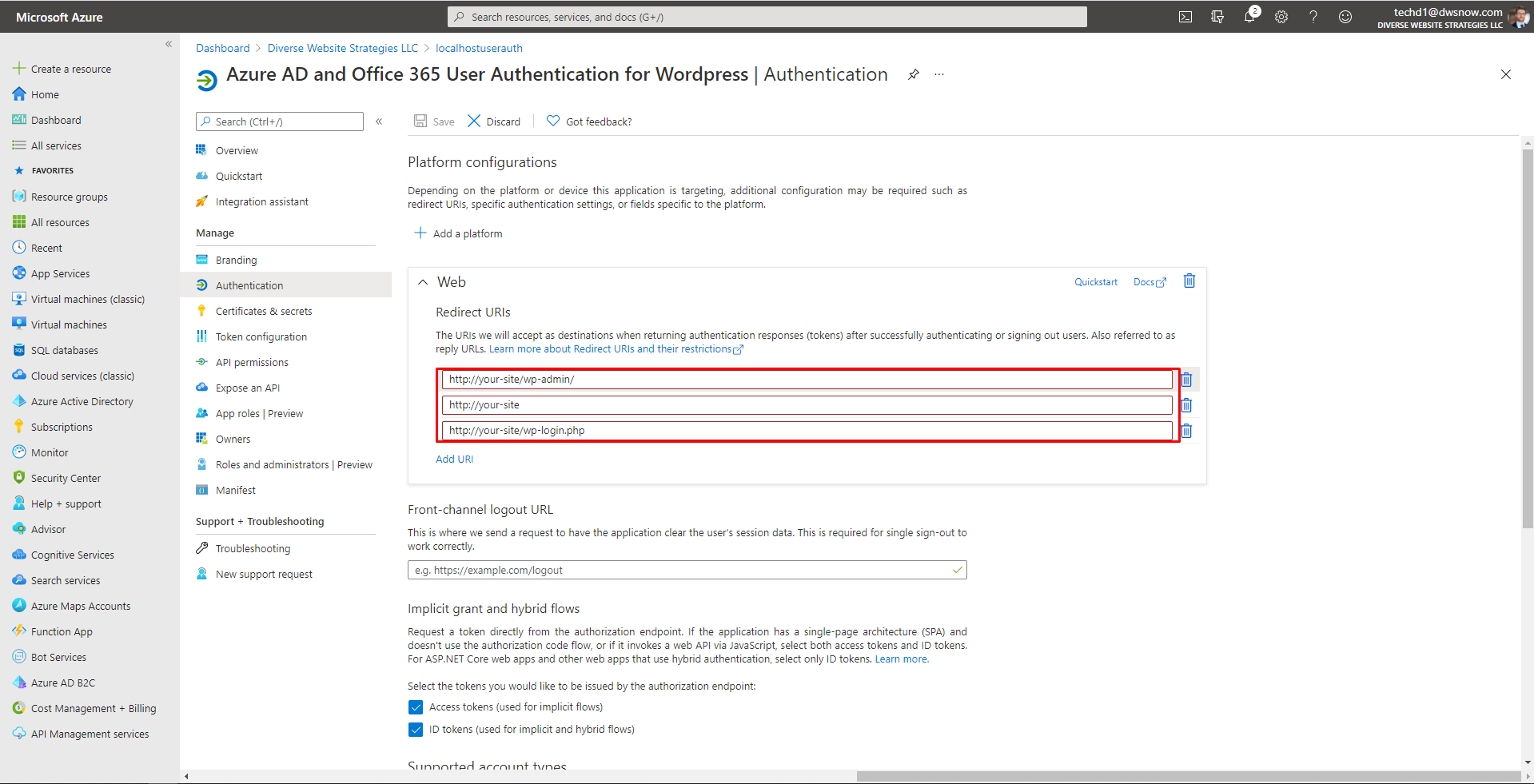Open Cost Management + Billing
The height and width of the screenshot is (784, 1534).
tap(94, 708)
